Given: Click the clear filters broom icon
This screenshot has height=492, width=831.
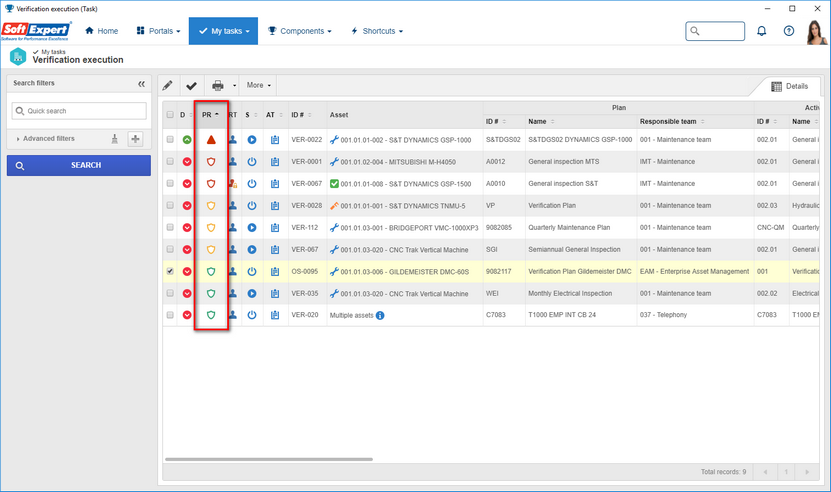Looking at the screenshot, I should 114,139.
